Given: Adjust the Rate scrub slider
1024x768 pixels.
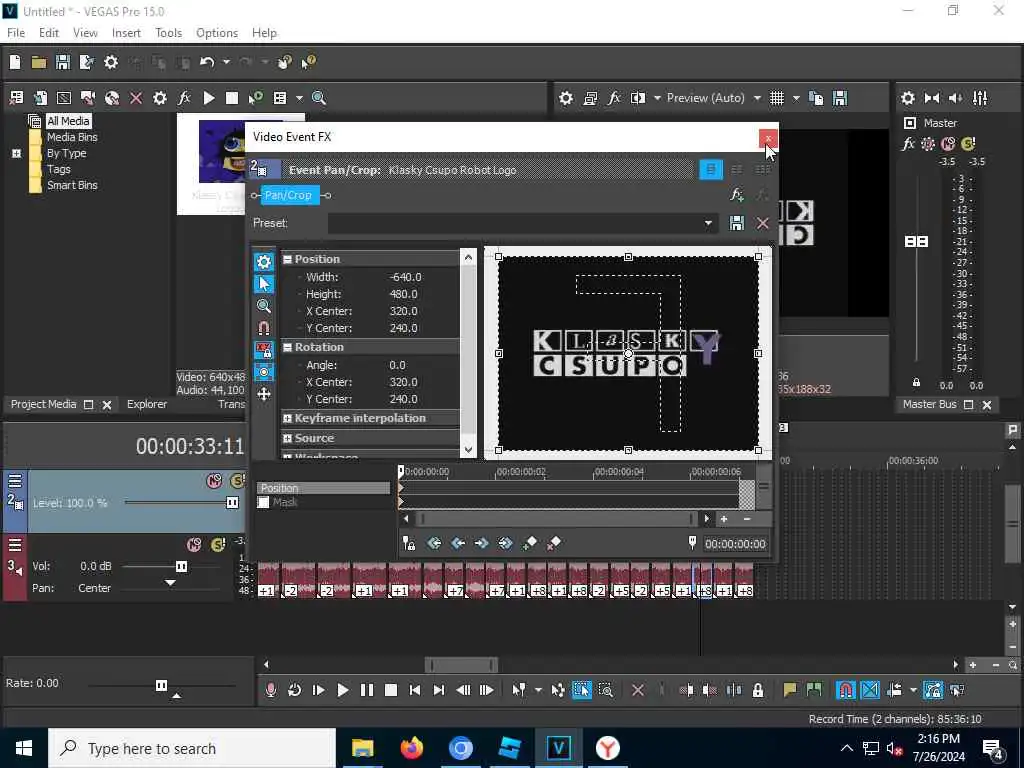Looking at the screenshot, I should pyautogui.click(x=161, y=685).
